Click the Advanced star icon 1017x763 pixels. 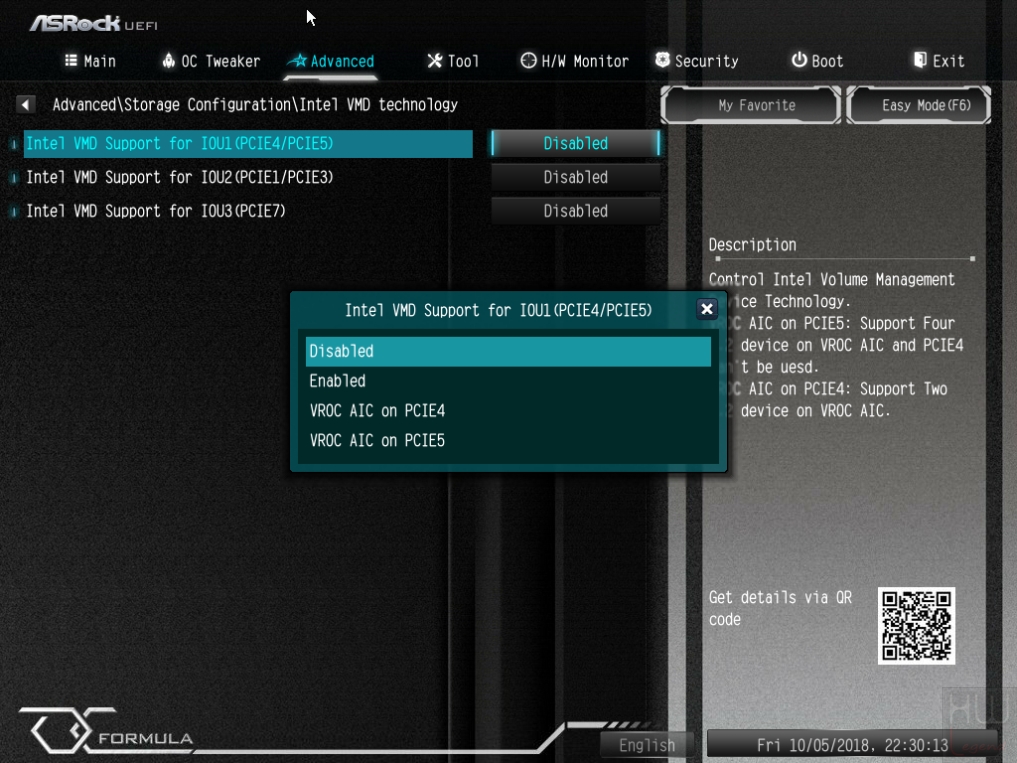[297, 60]
